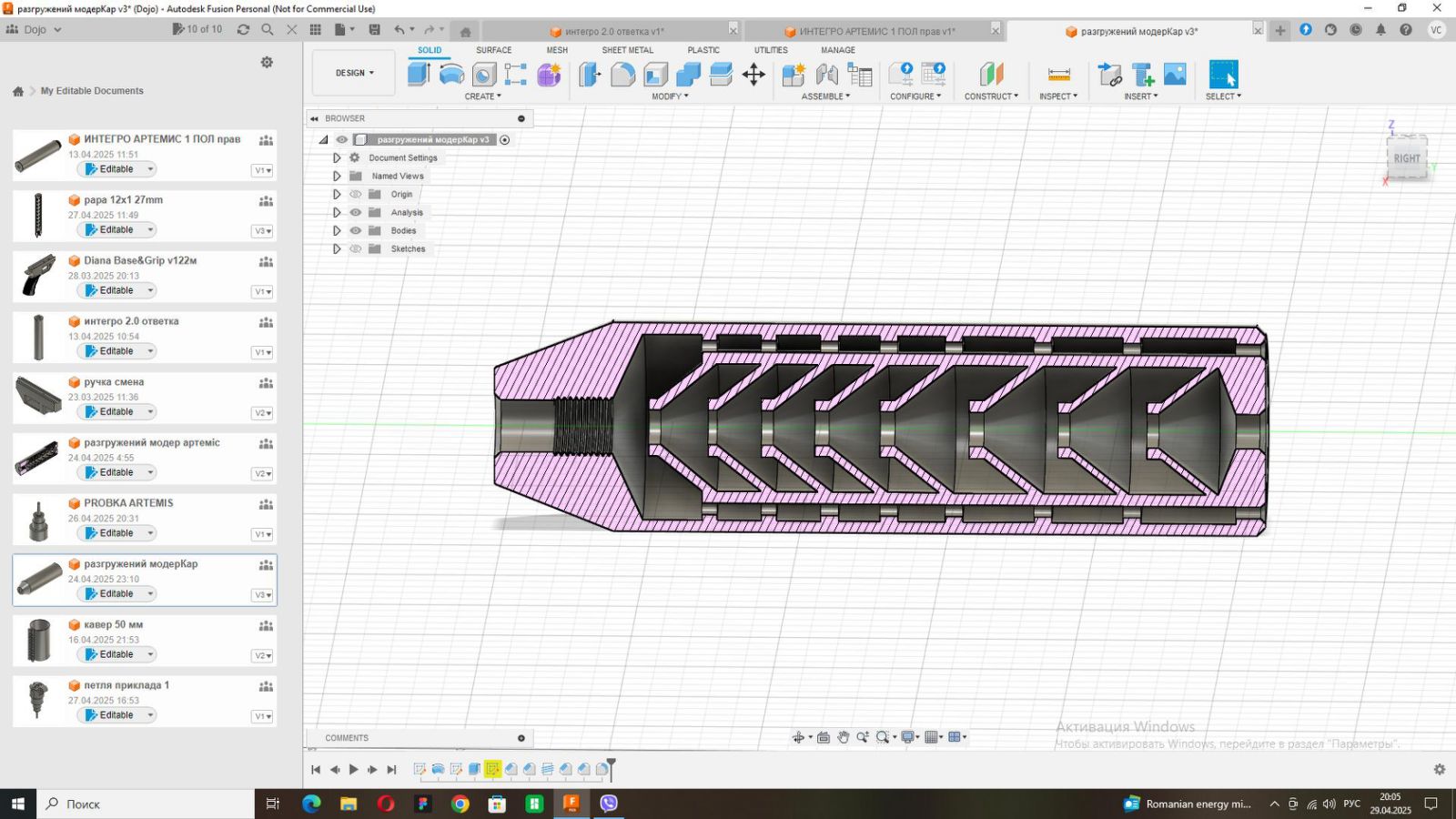
Task: Activate the Move/Copy tool
Action: (x=753, y=75)
